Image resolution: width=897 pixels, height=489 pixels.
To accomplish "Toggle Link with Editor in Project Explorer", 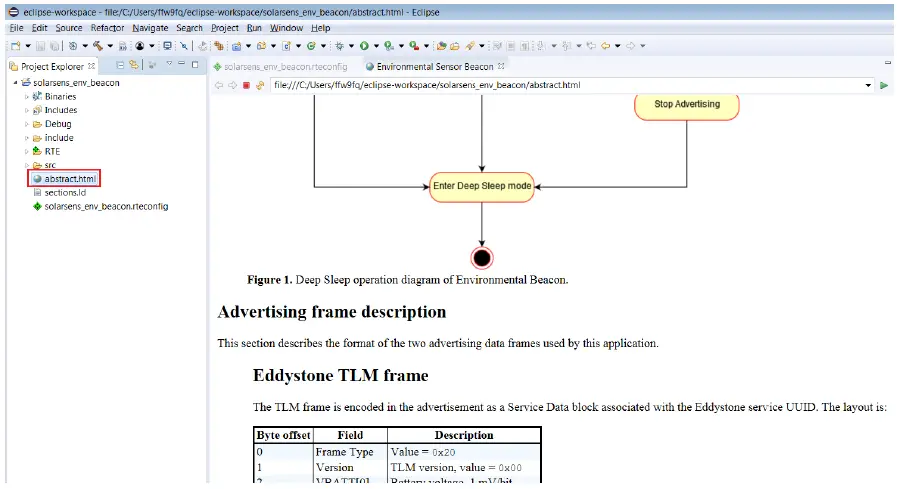I will [x=133, y=65].
